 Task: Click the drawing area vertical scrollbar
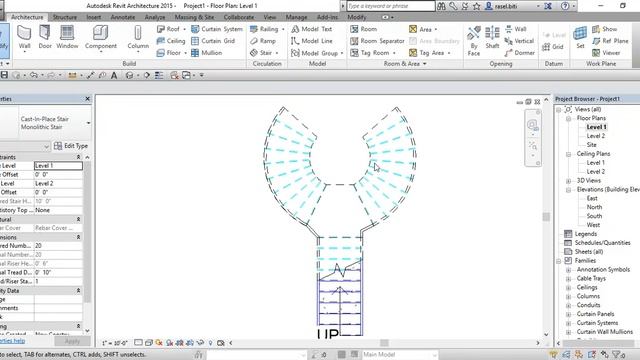546,216
